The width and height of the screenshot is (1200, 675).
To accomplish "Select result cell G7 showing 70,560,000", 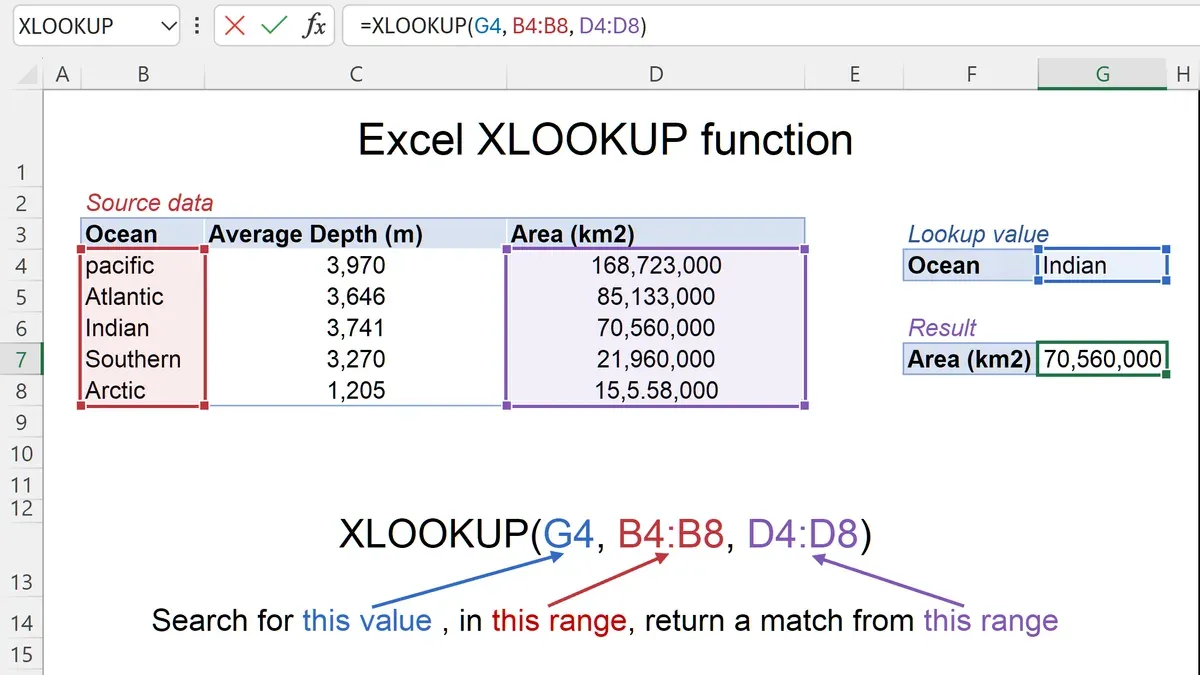I will 1102,359.
